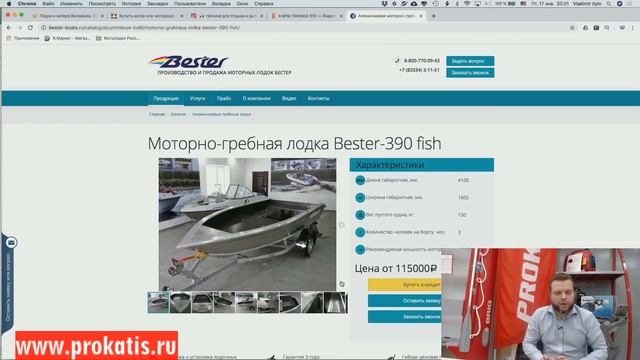Click the Задать вопрос button
This screenshot has height=360, width=640.
pos(470,61)
